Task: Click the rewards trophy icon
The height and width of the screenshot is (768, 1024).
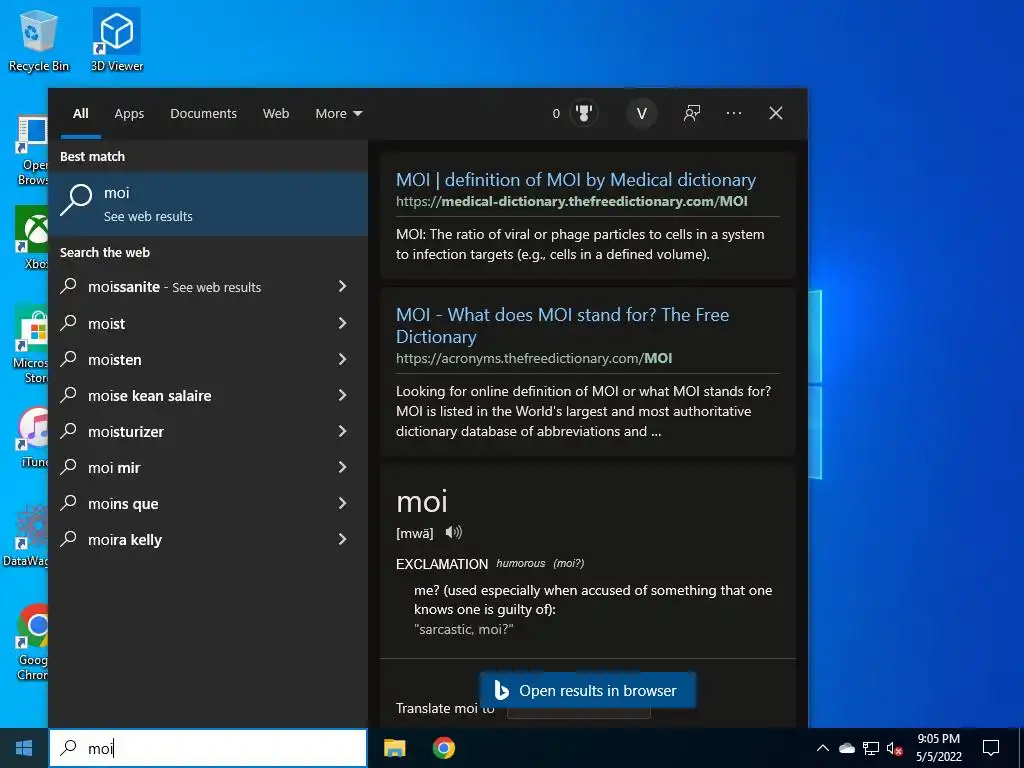Action: pos(584,114)
